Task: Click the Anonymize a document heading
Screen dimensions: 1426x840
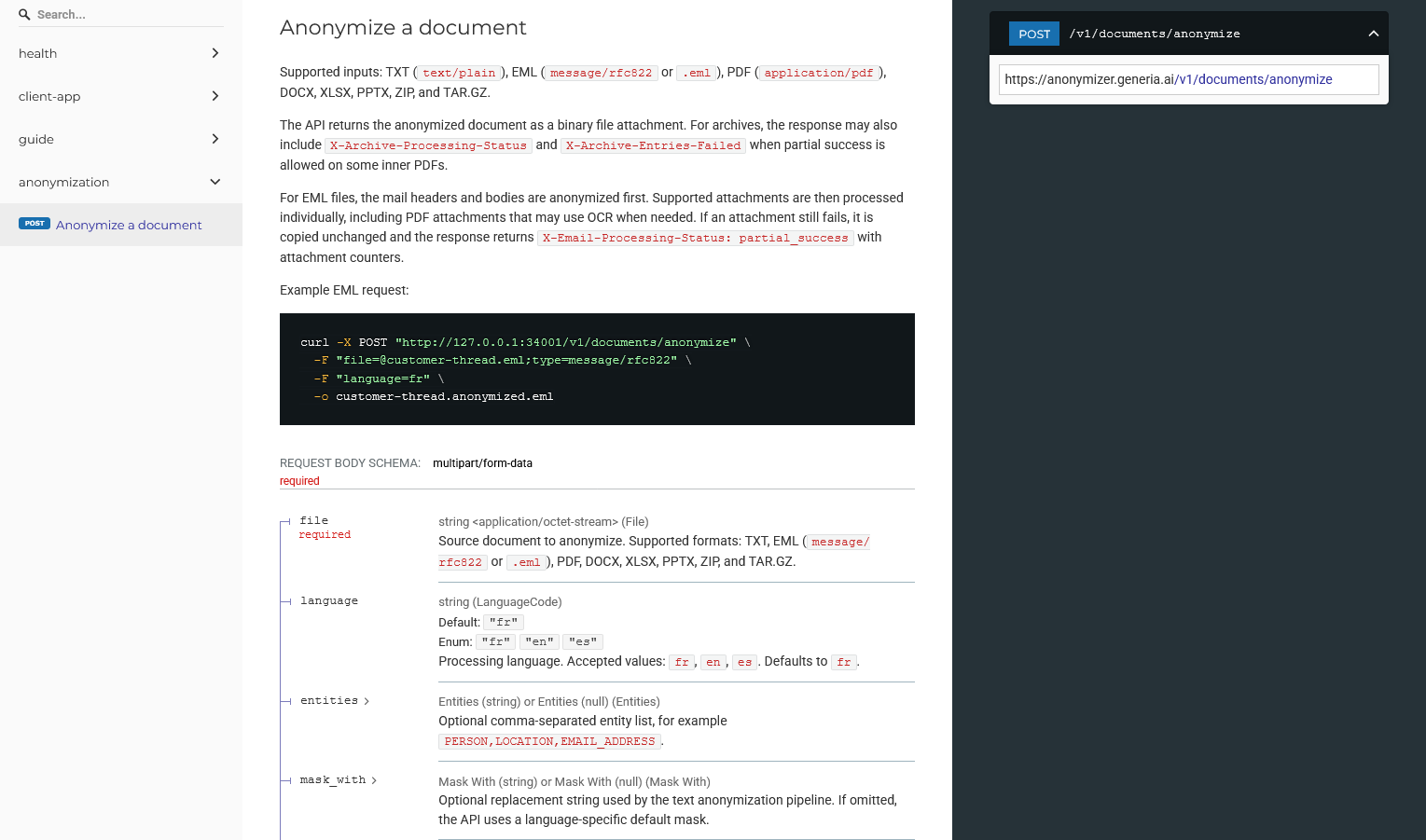Action: [403, 28]
